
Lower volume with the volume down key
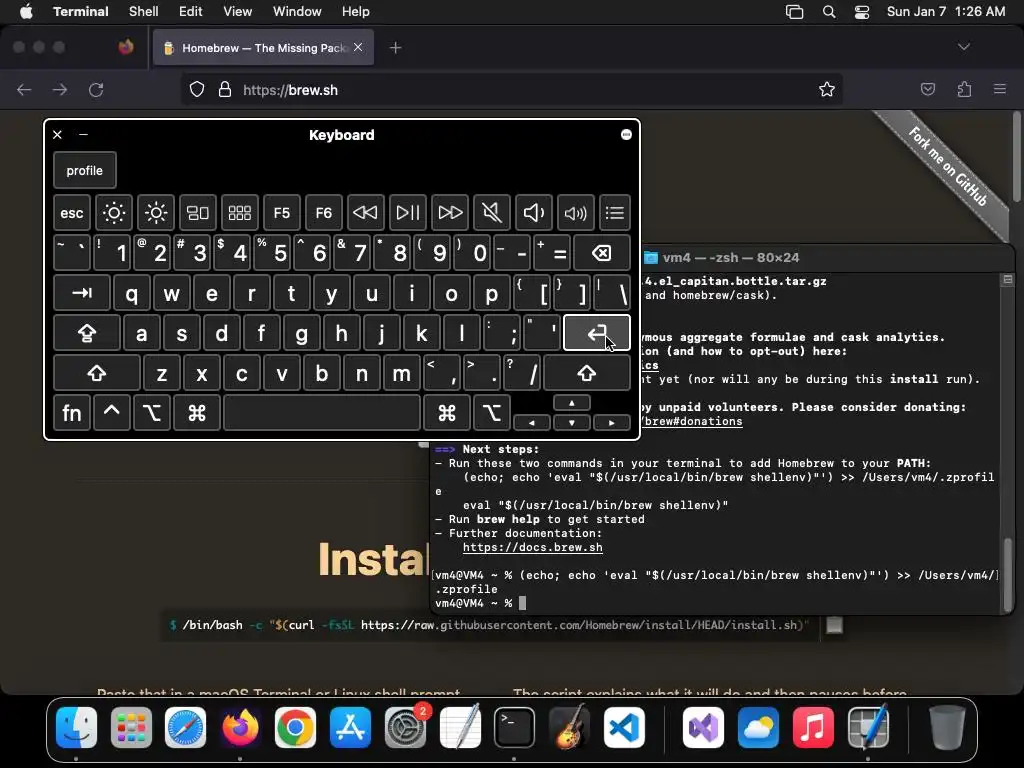[x=534, y=213]
